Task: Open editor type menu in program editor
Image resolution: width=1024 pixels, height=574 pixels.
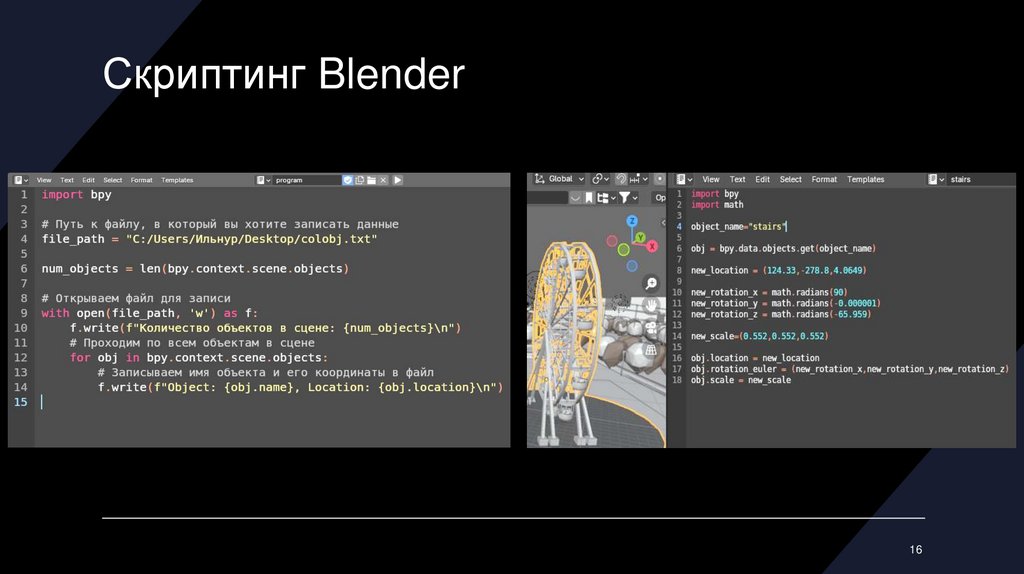Action: click(21, 180)
